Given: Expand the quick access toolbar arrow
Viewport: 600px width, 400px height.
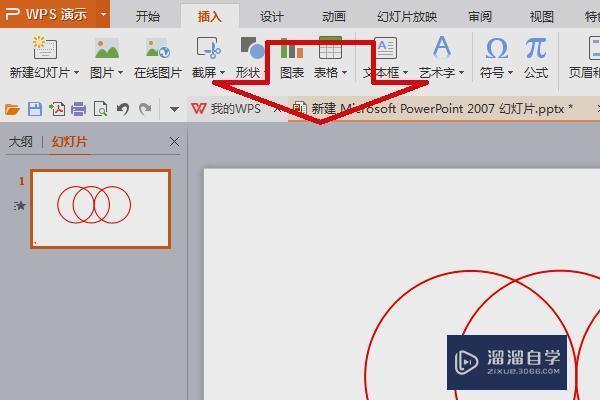Looking at the screenshot, I should [x=174, y=109].
